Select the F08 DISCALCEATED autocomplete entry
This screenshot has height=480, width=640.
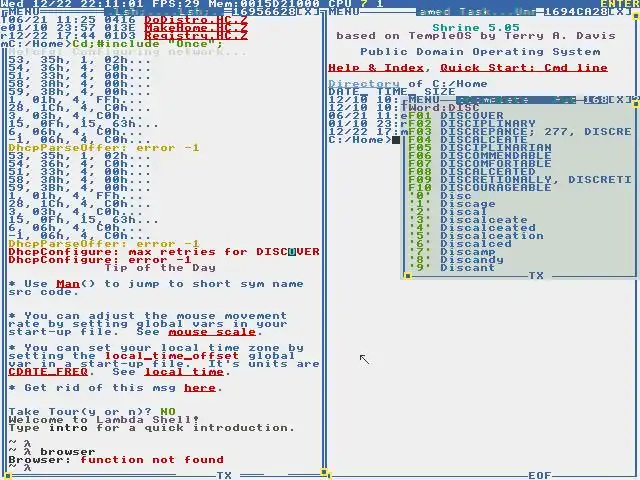472,172
